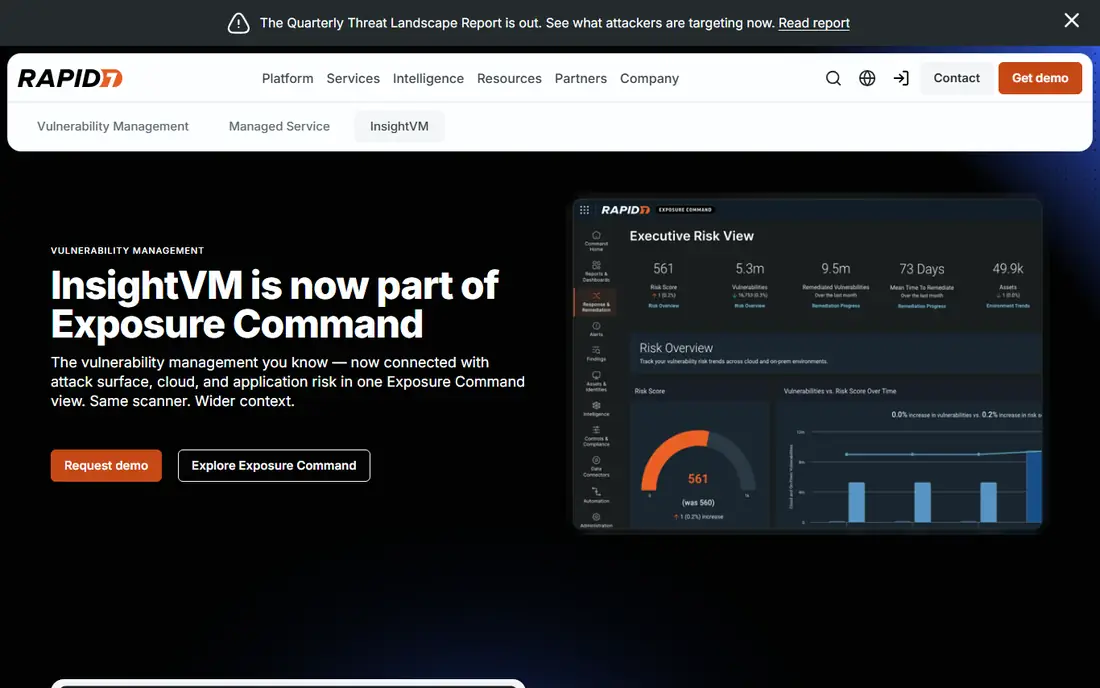Open site search with magnifier icon
This screenshot has height=688, width=1100.
[x=833, y=78]
